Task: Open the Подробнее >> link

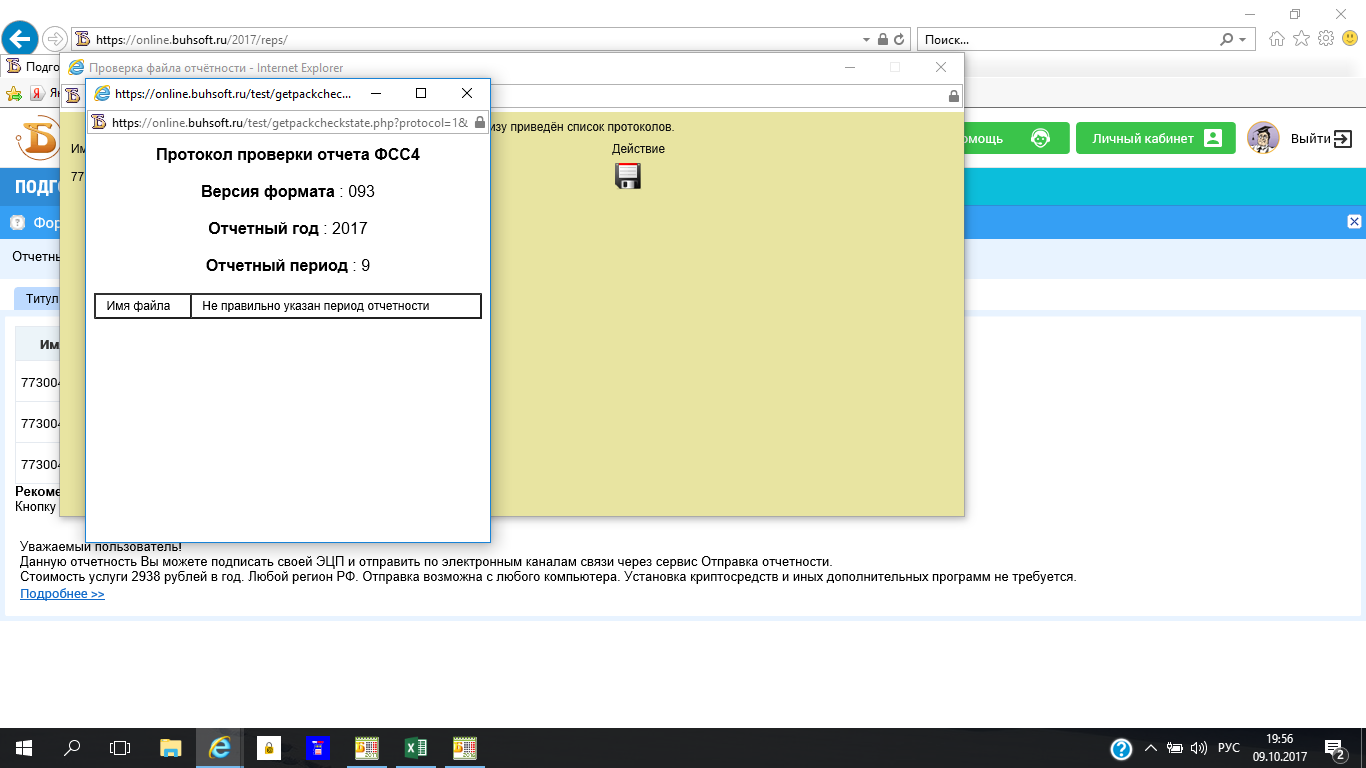Action: pos(62,594)
